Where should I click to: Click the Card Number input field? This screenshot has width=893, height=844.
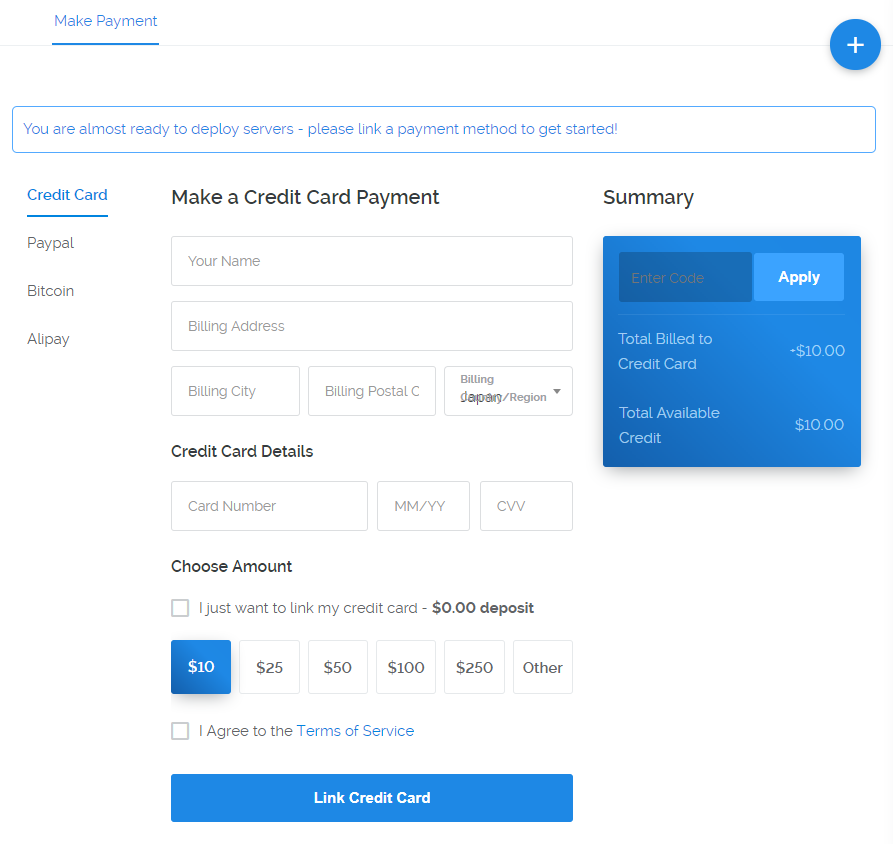(x=269, y=506)
